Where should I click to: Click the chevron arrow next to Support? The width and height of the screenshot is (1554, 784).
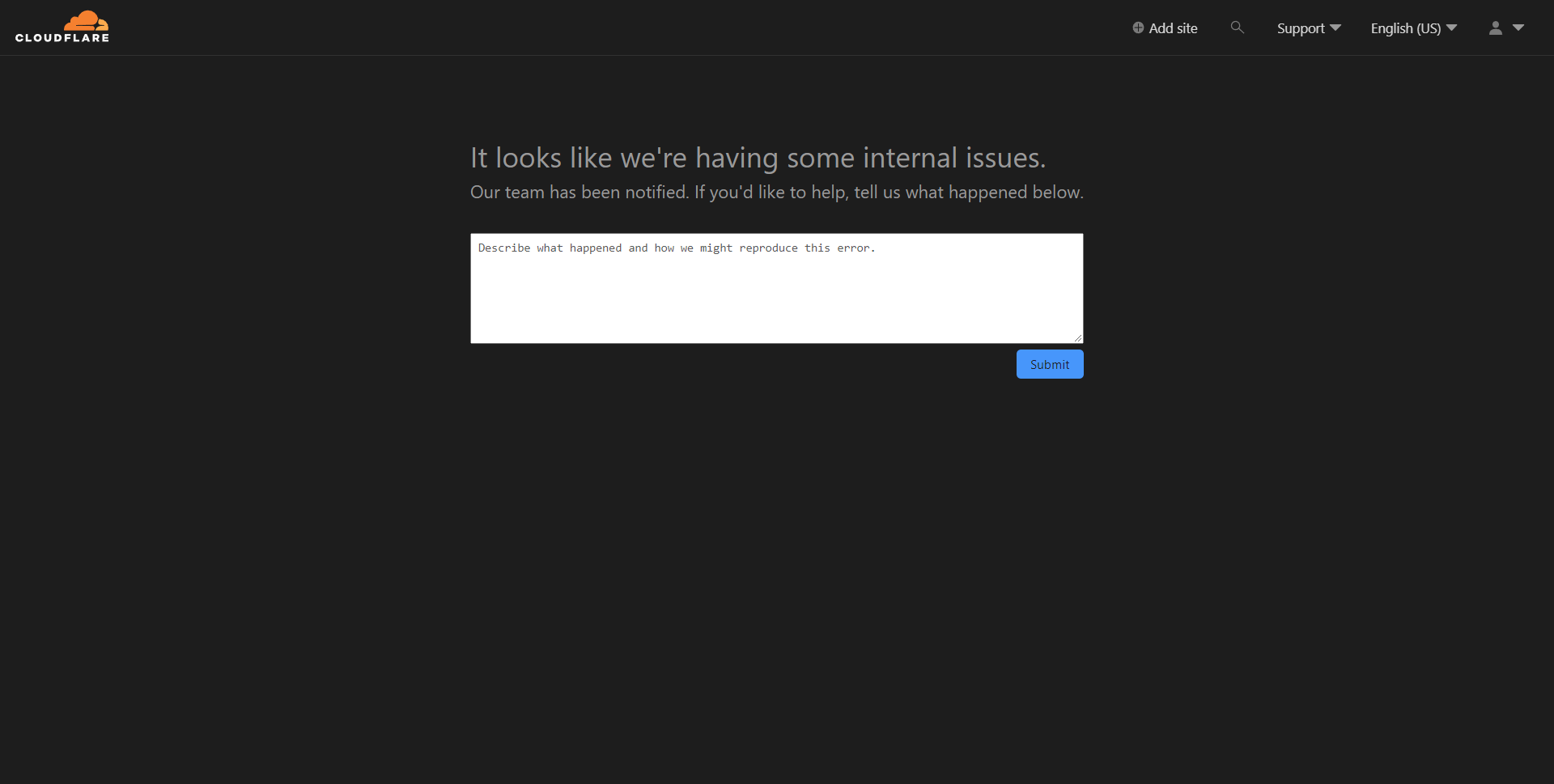(1335, 26)
